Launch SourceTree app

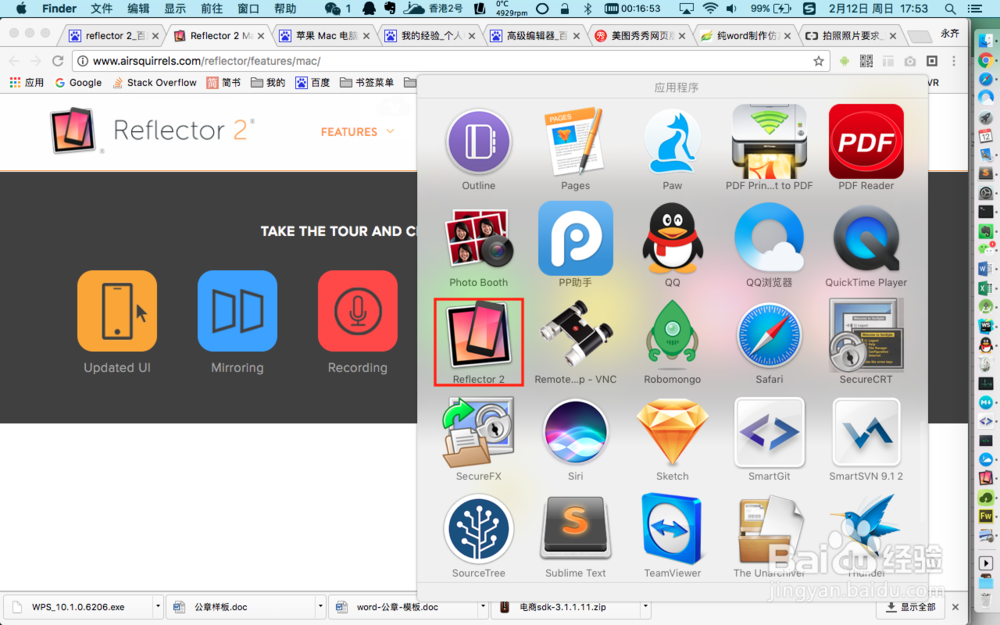478,529
